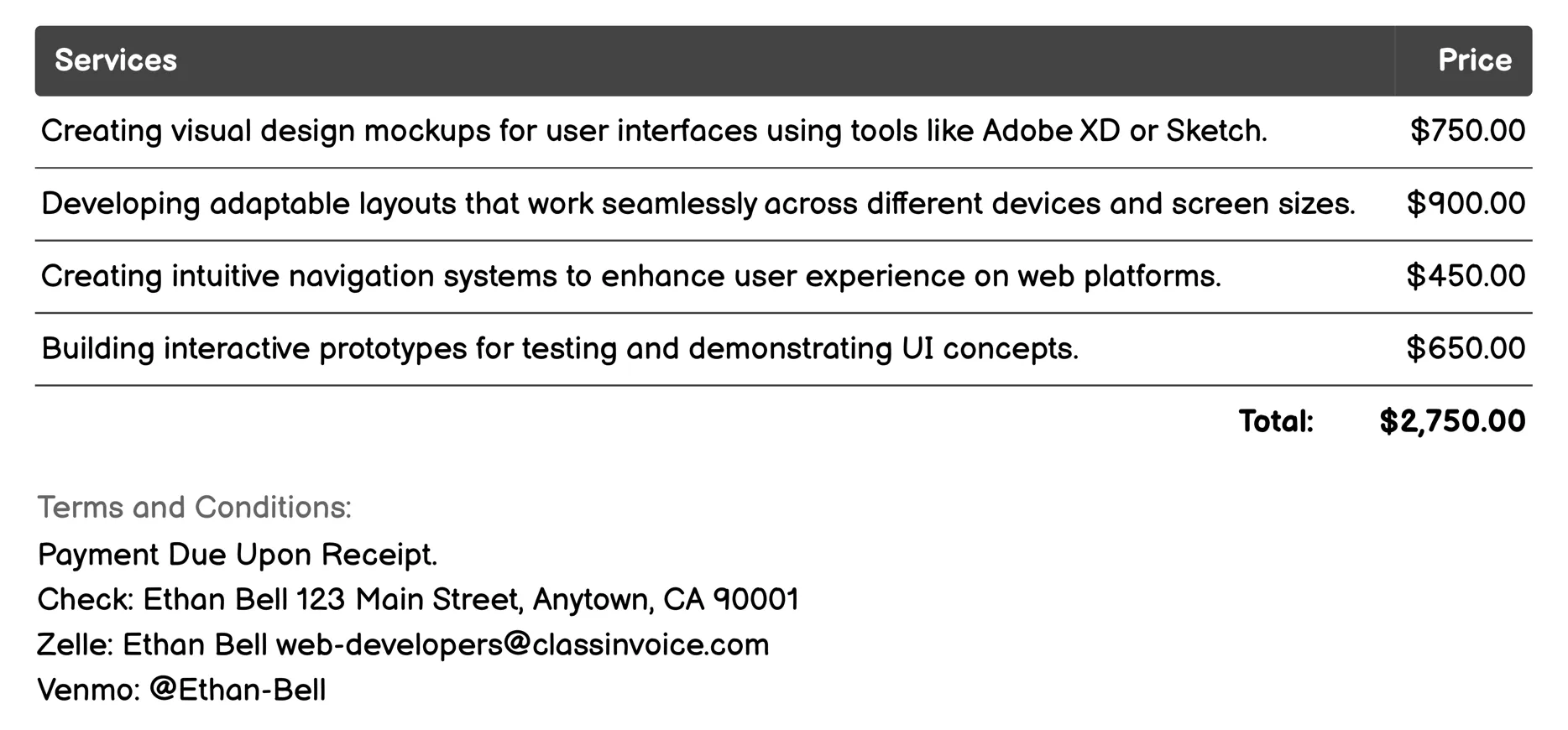
Task: Click the $450.00 price cell
Action: (1466, 276)
